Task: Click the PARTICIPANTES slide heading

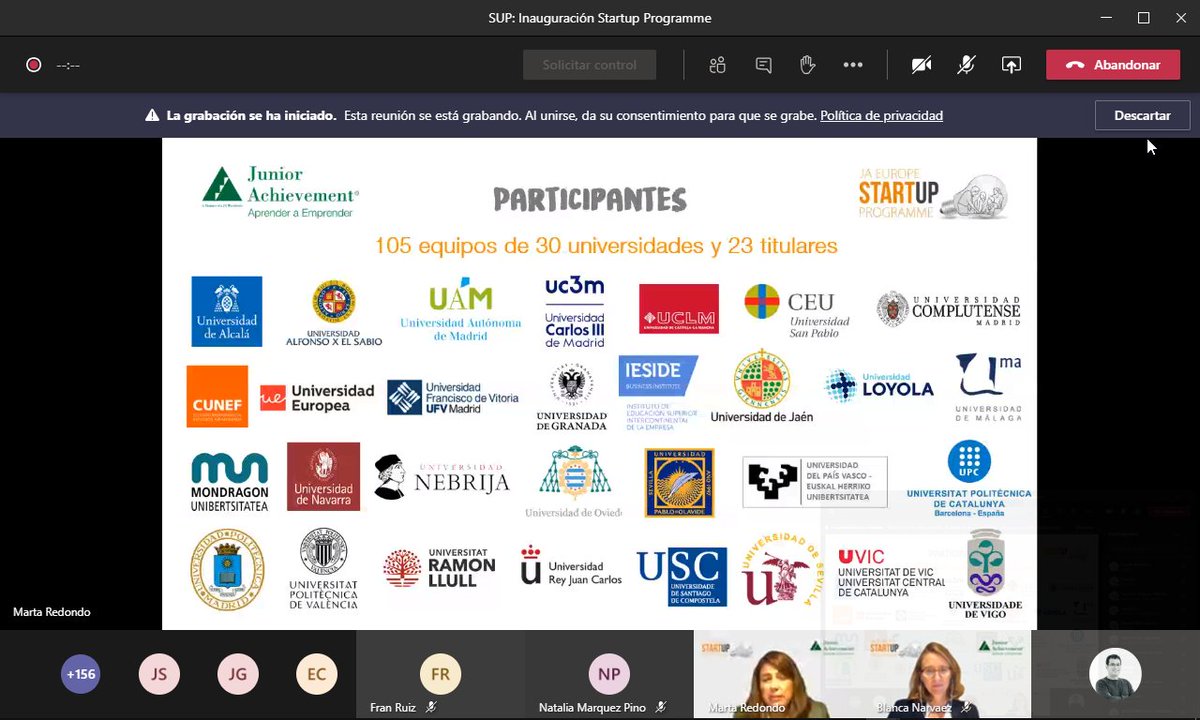Action: pyautogui.click(x=590, y=200)
